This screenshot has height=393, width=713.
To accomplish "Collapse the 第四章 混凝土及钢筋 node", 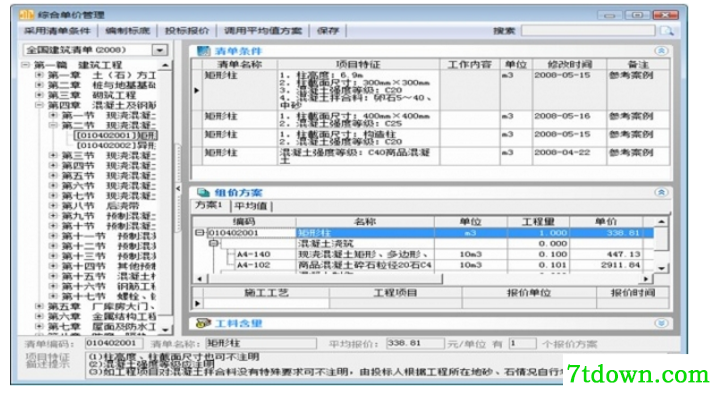I will [x=40, y=105].
